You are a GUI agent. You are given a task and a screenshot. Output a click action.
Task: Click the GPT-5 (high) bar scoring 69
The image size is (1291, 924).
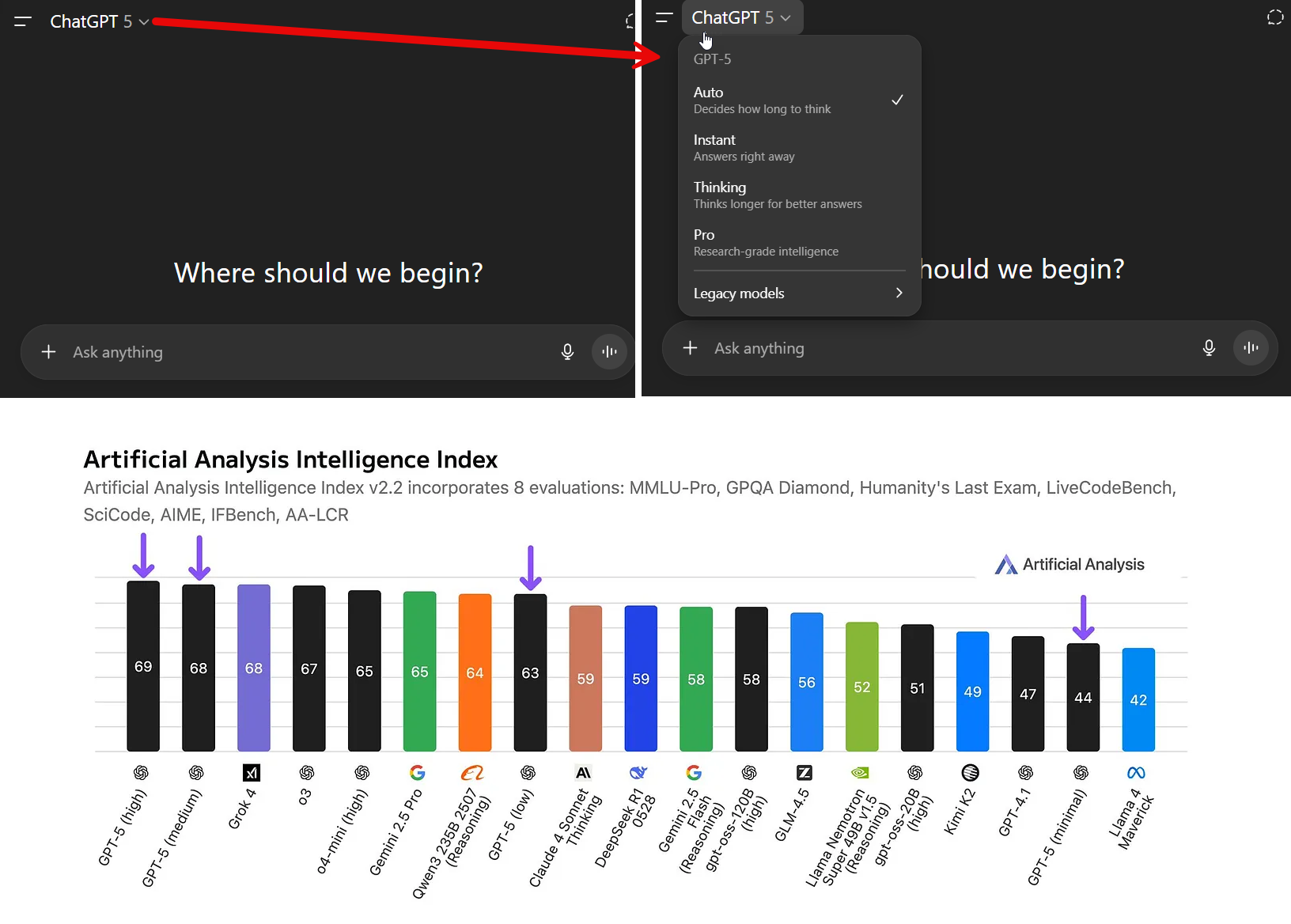coord(143,666)
